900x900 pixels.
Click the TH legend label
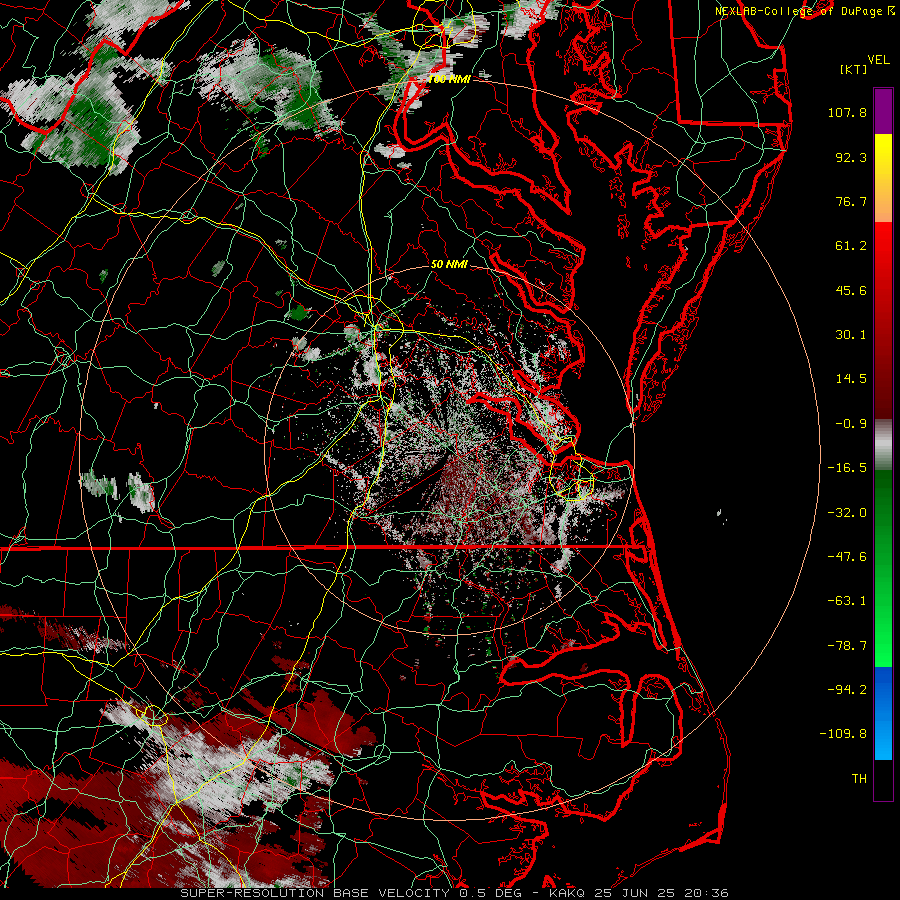click(859, 779)
